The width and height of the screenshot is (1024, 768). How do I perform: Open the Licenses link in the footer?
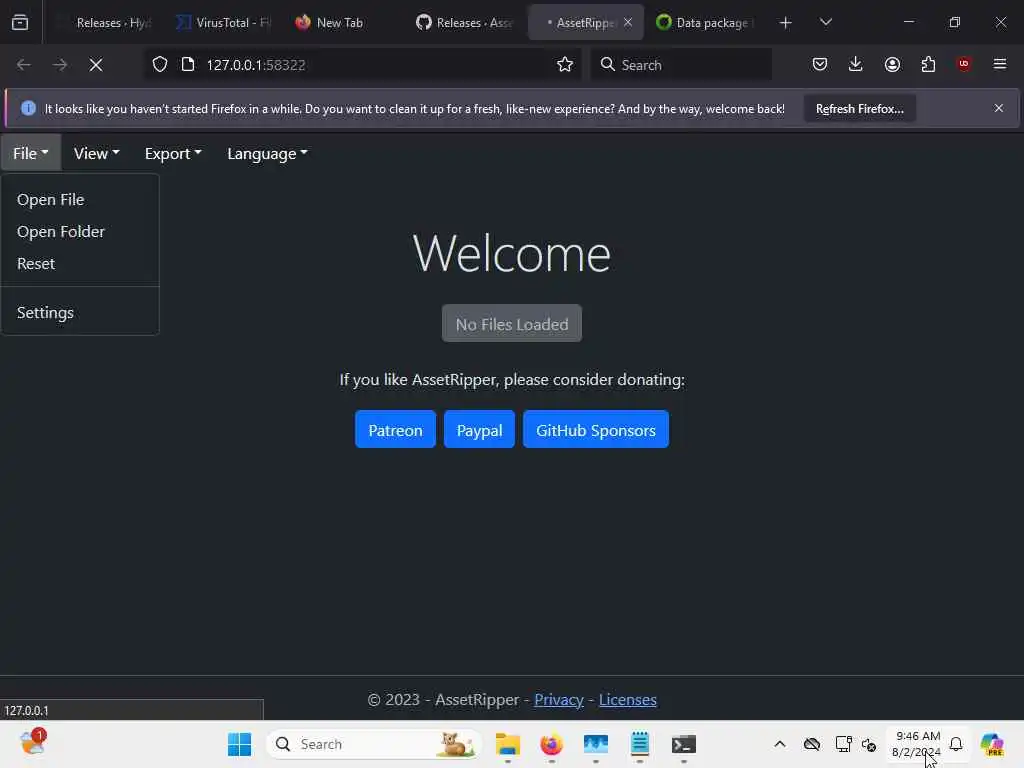[628, 699]
